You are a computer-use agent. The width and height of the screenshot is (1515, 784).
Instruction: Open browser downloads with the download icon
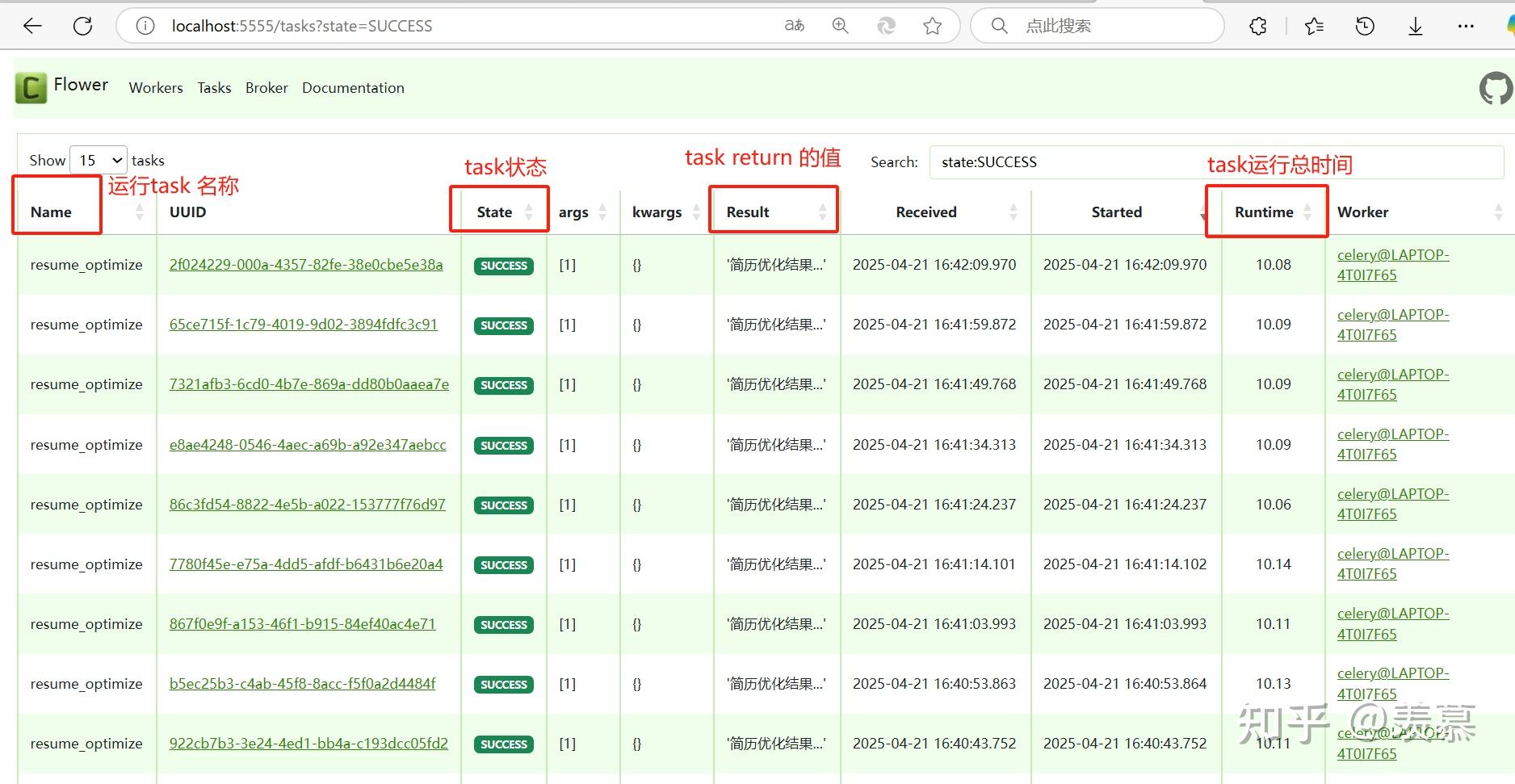click(1415, 25)
